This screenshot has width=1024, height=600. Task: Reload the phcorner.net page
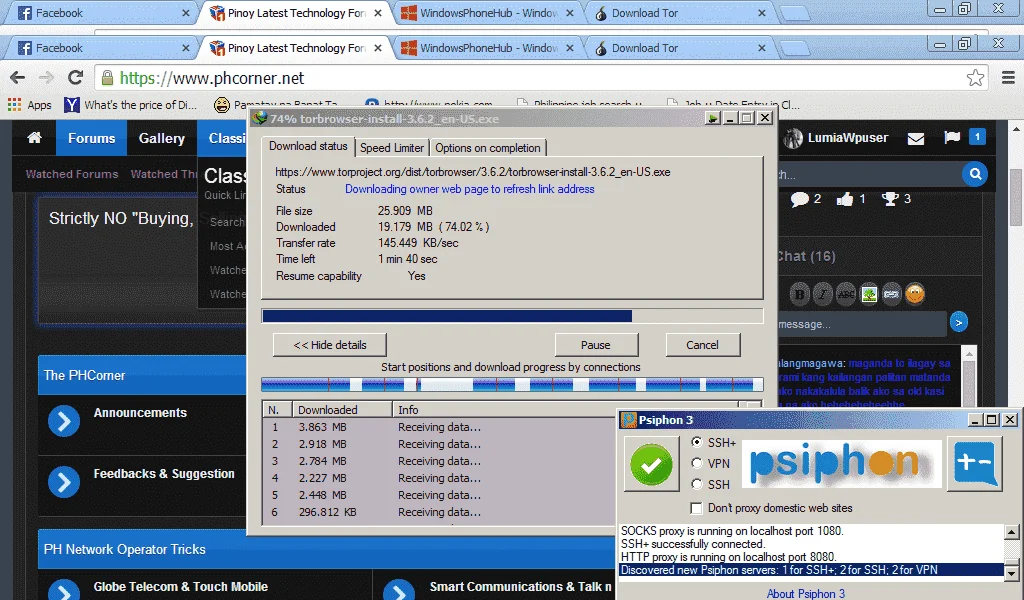click(76, 78)
